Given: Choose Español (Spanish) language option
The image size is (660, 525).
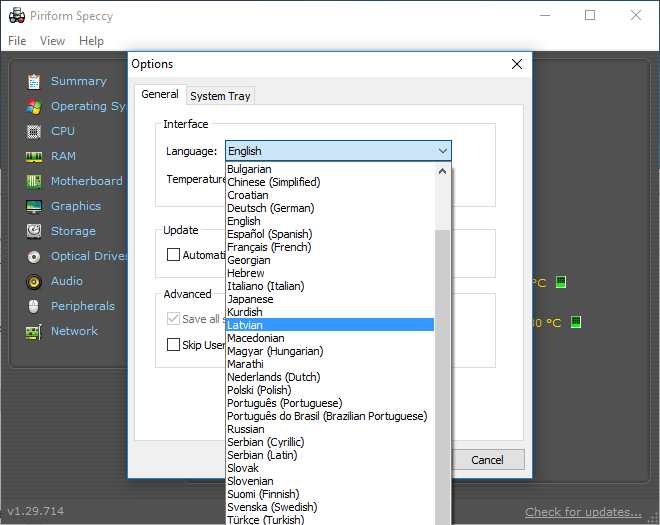Looking at the screenshot, I should (x=330, y=234).
